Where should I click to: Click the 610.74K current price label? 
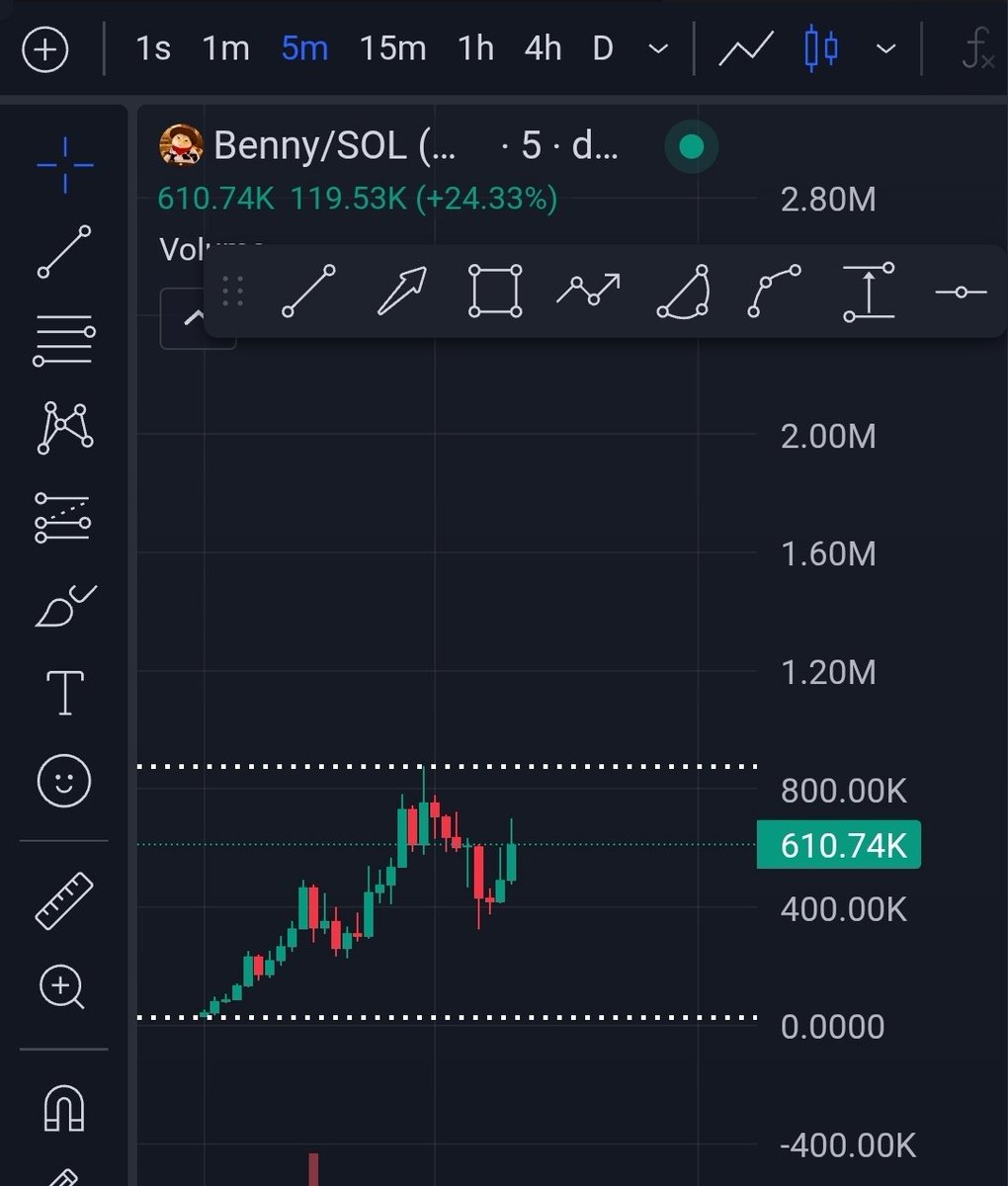pyautogui.click(x=839, y=845)
